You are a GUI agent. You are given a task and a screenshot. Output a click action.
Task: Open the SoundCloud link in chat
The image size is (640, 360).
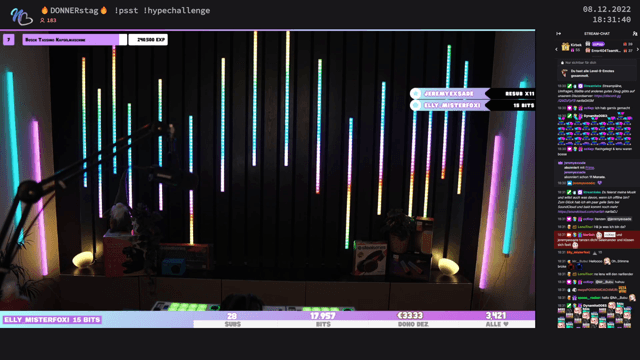pos(581,211)
